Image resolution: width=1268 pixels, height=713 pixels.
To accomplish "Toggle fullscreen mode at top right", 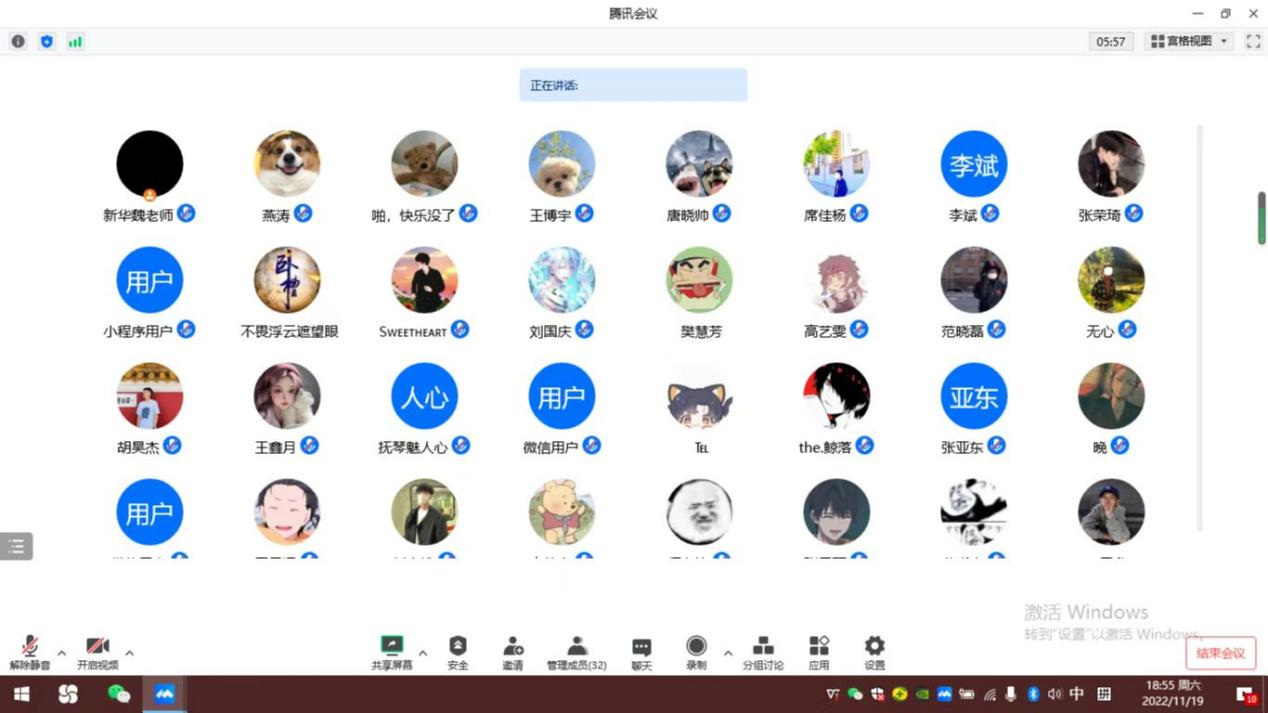I will point(1253,41).
